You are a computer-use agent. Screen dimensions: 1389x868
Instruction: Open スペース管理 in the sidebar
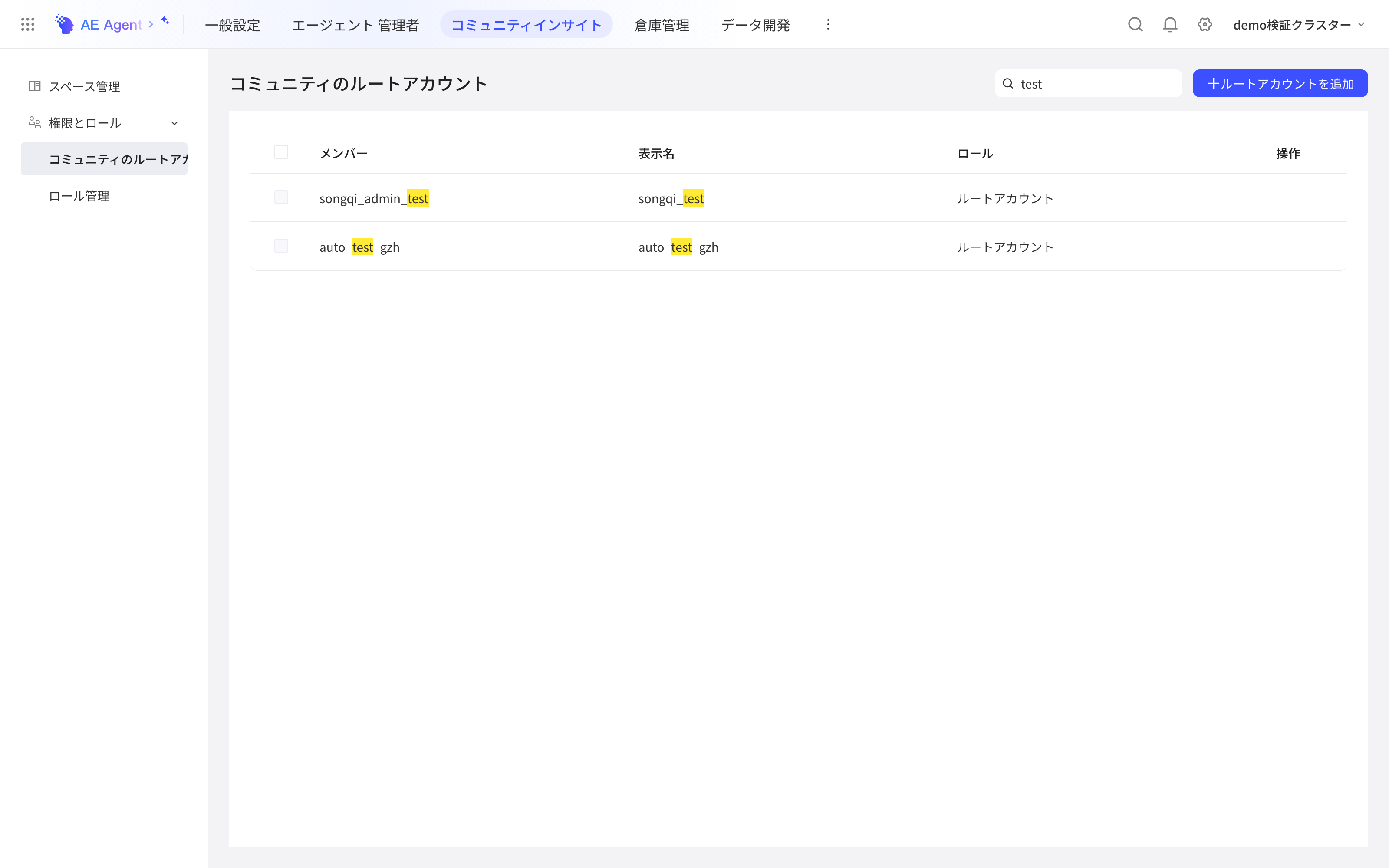tap(104, 86)
